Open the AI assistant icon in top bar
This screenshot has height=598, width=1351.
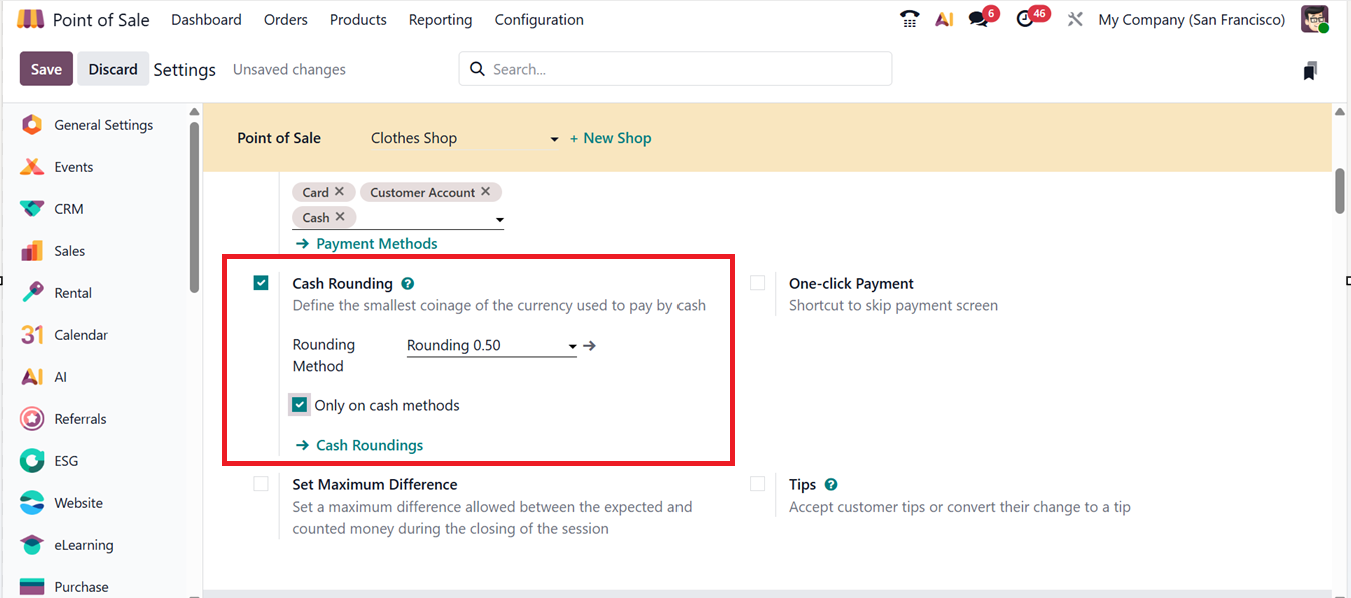click(x=944, y=19)
